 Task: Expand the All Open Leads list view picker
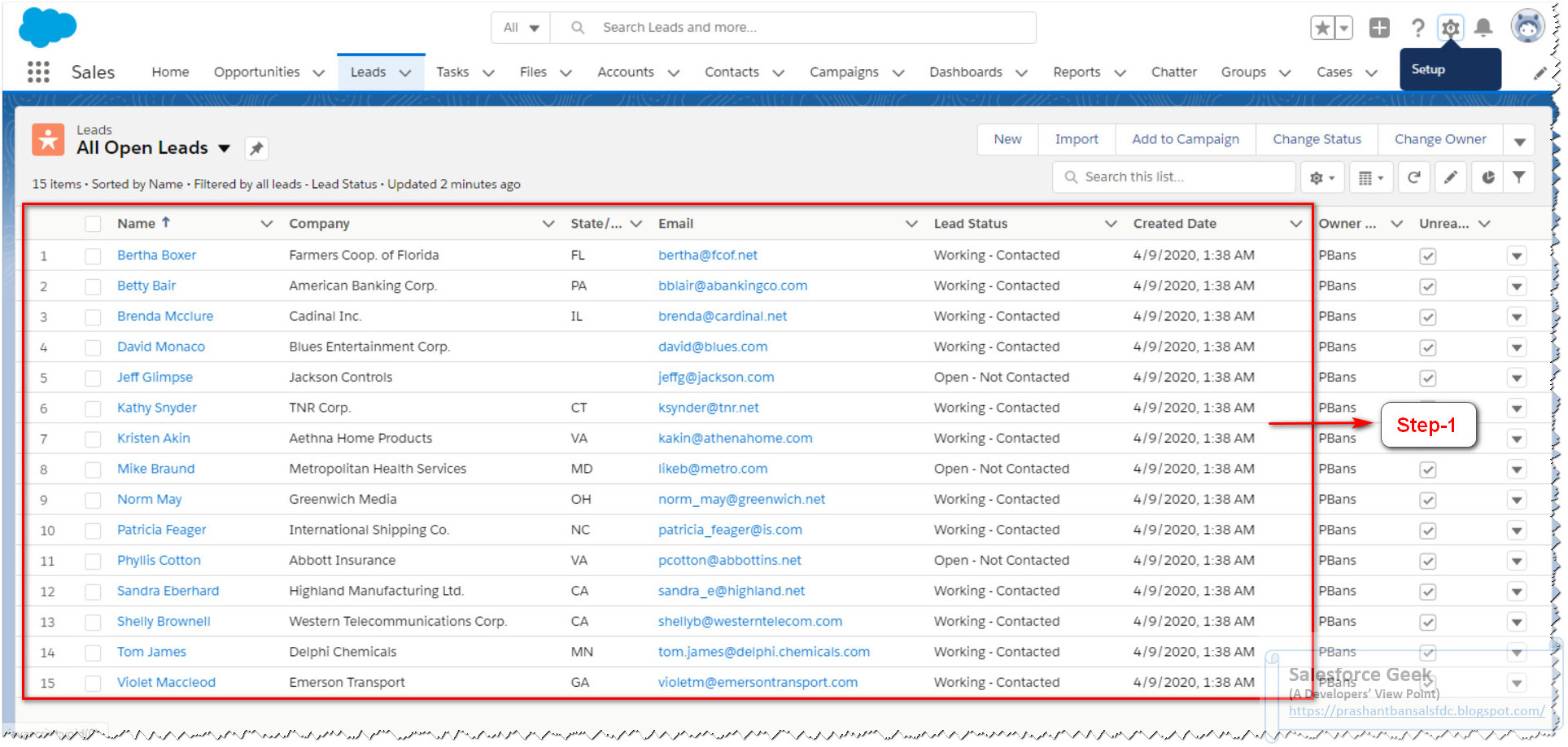coord(224,148)
